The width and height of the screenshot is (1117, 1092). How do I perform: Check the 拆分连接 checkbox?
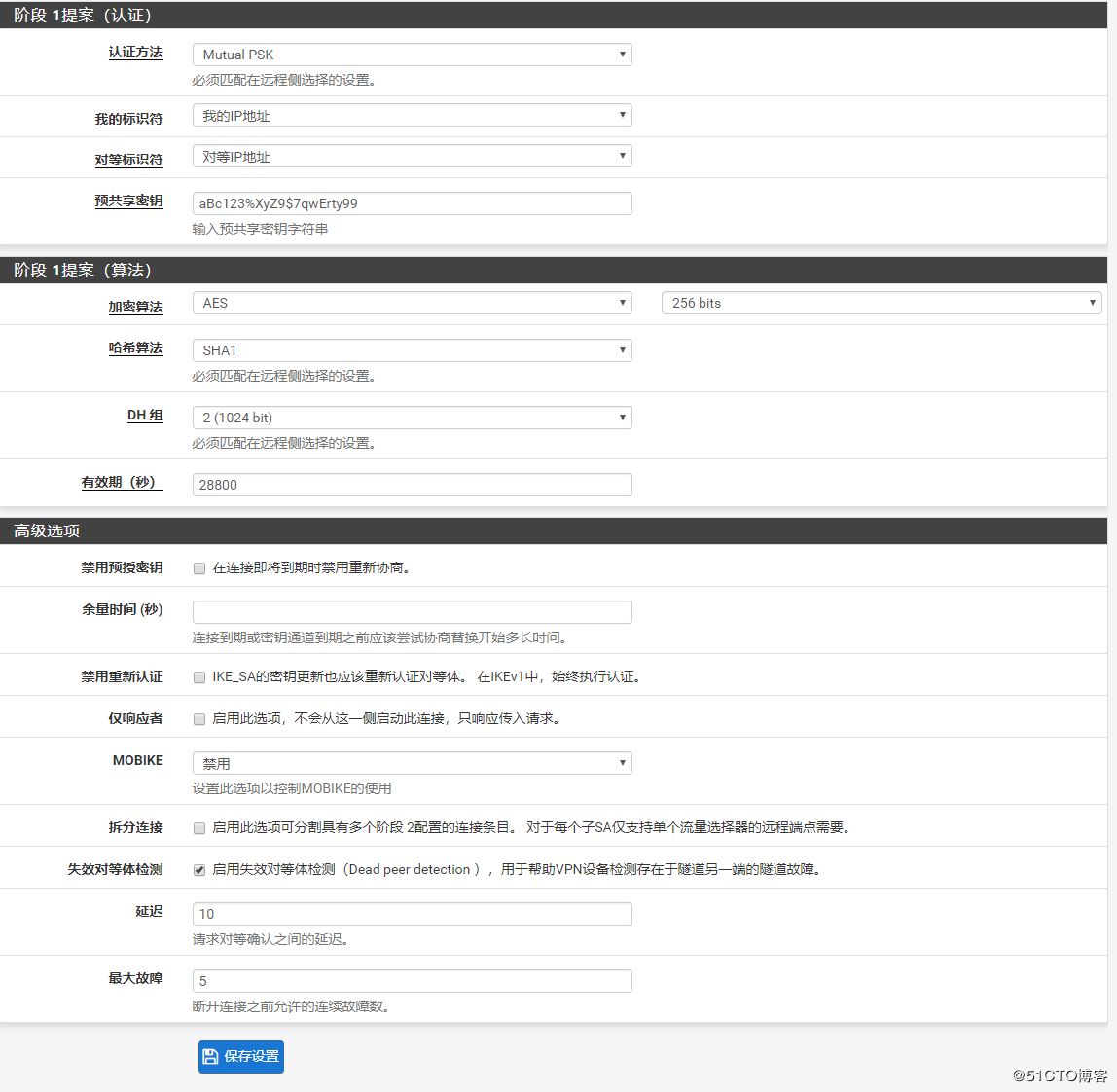(x=199, y=828)
